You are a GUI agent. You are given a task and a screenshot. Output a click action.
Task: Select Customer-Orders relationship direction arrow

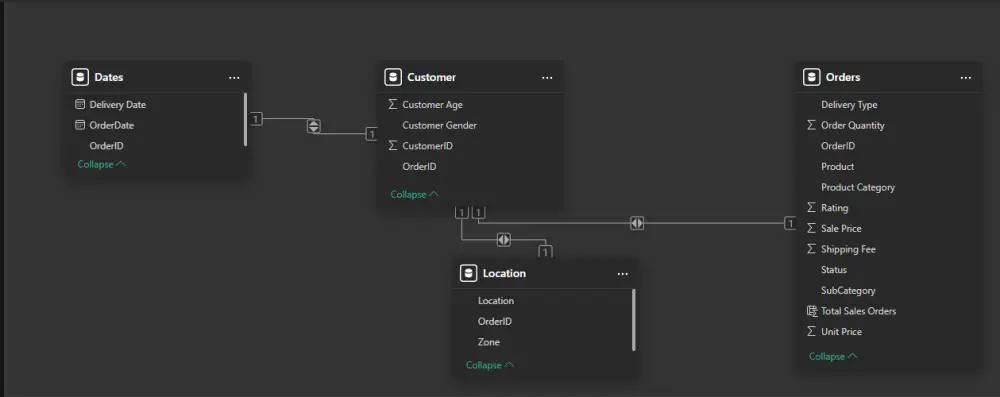click(x=636, y=223)
